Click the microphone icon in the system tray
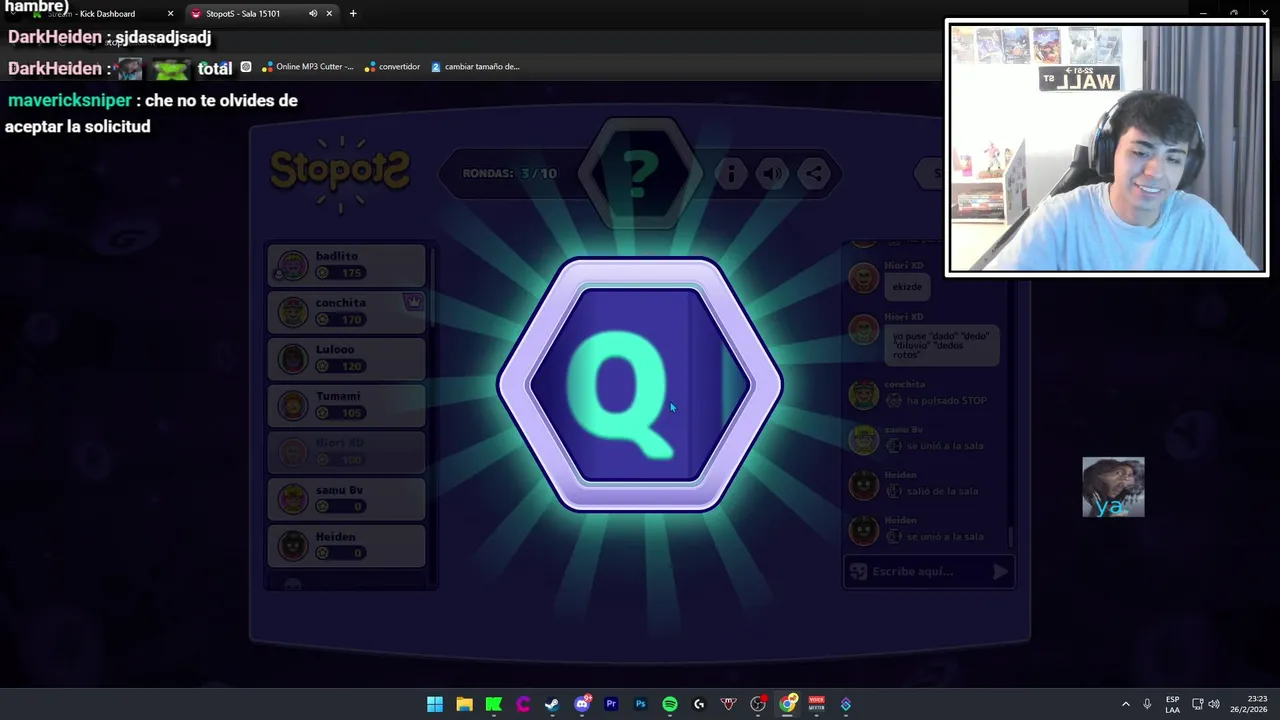This screenshot has height=720, width=1280. [1147, 704]
